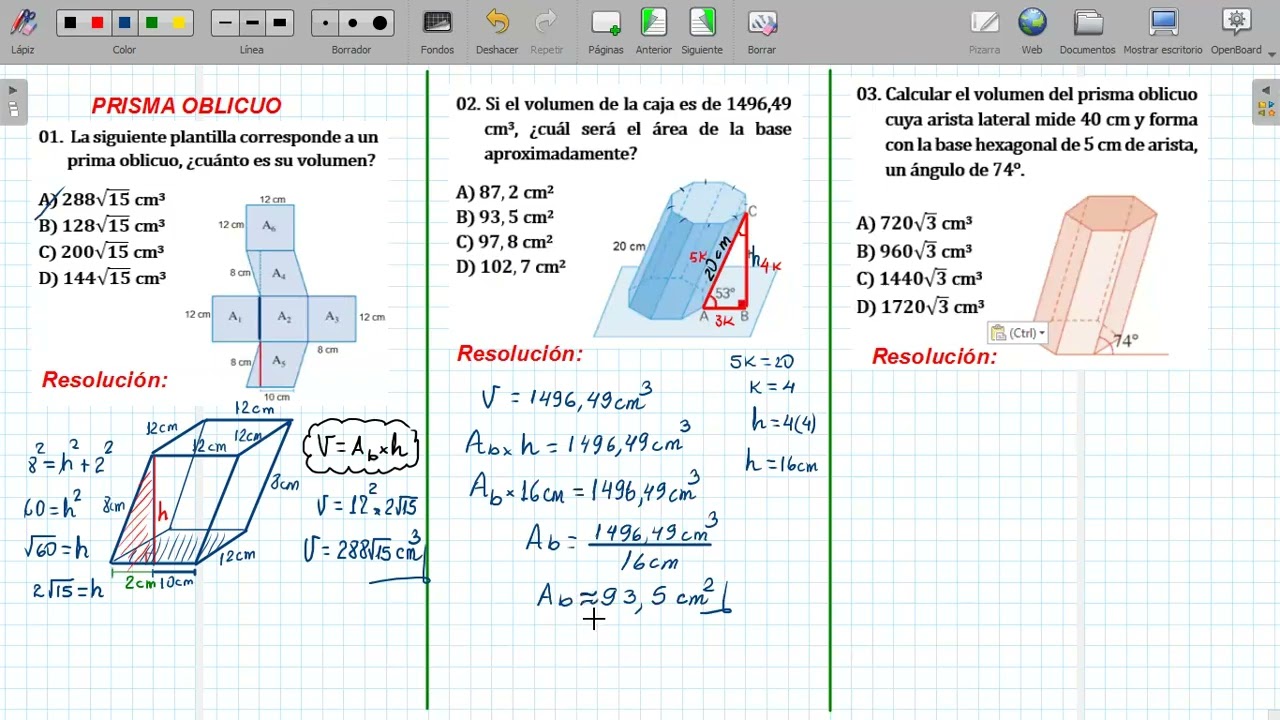This screenshot has height=720, width=1280.
Task: Open the OpenBoard menu
Action: point(1237,31)
